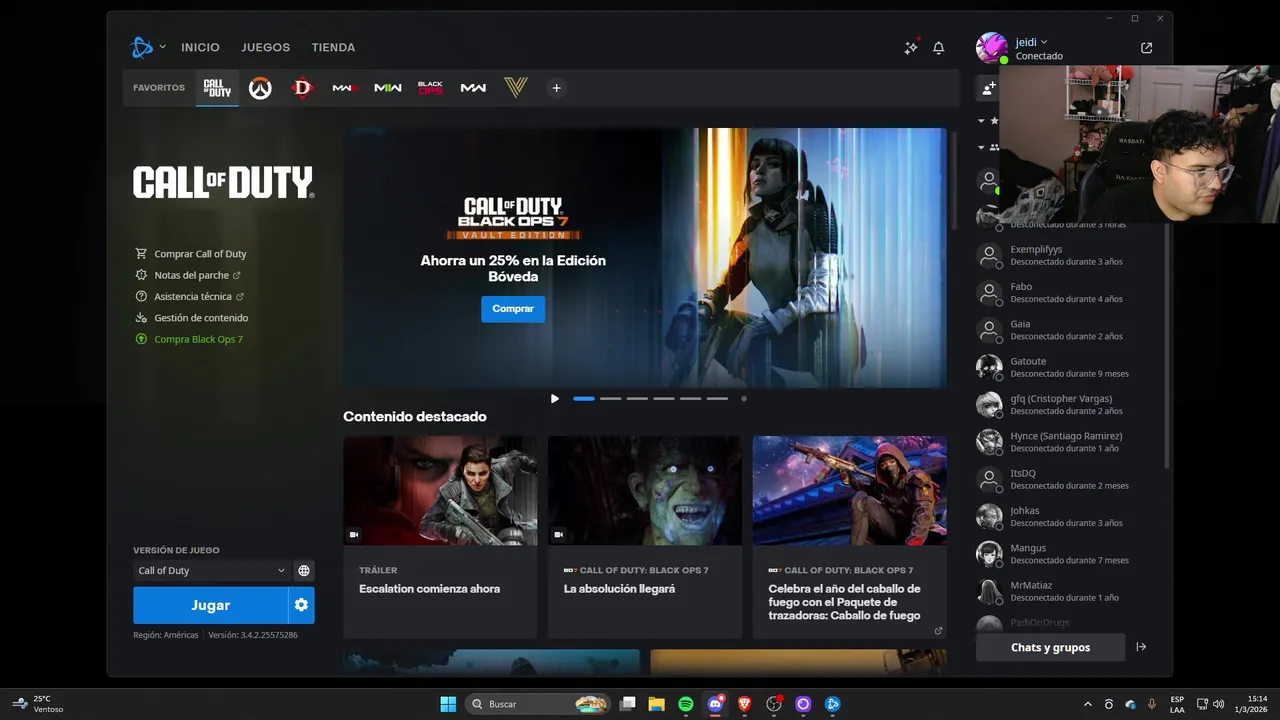Click the add friend icon

coord(988,88)
